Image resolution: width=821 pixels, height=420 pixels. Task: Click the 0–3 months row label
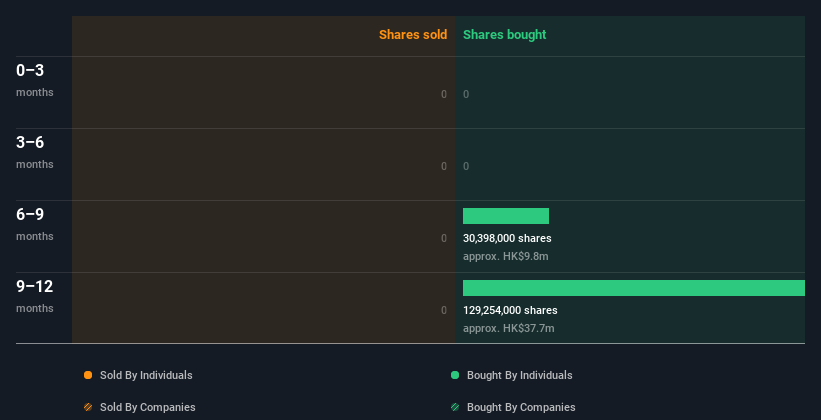35,80
